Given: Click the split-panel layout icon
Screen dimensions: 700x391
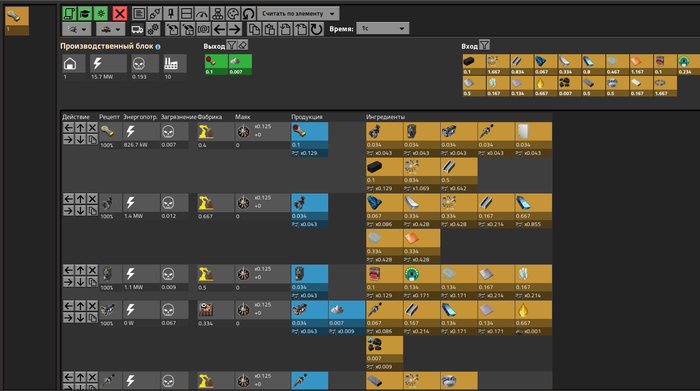Looking at the screenshot, I should tap(186, 13).
